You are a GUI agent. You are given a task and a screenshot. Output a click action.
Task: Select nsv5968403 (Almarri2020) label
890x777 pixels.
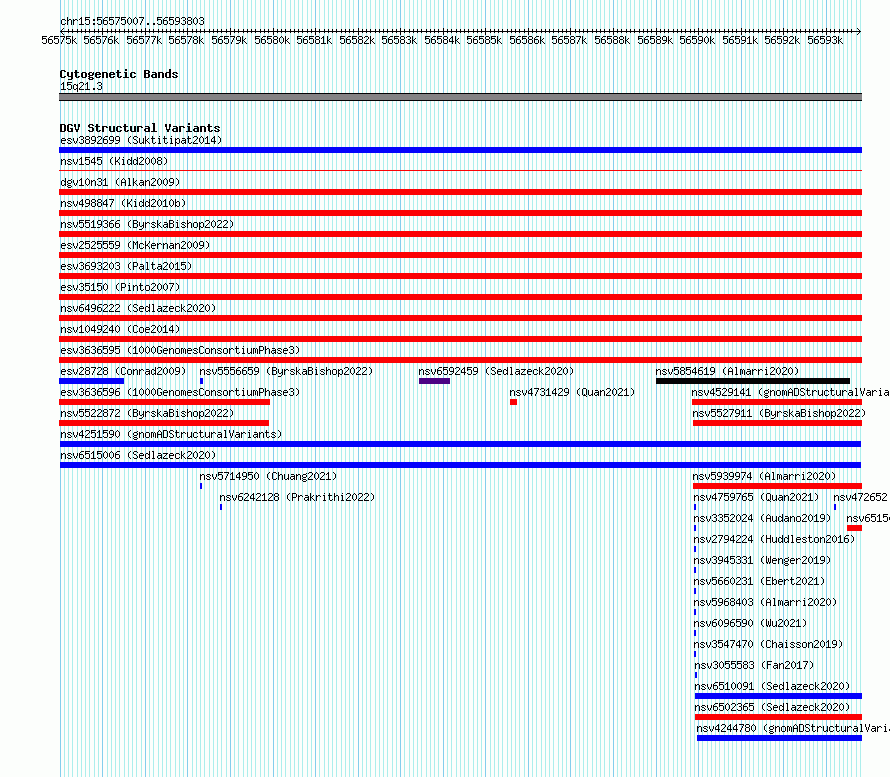[765, 602]
